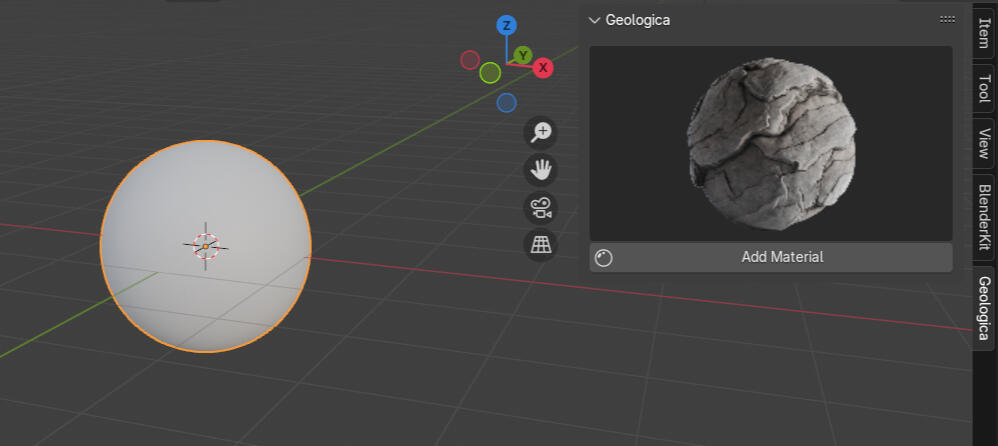
Task: Select the sphere object in the viewport
Action: [x=205, y=246]
